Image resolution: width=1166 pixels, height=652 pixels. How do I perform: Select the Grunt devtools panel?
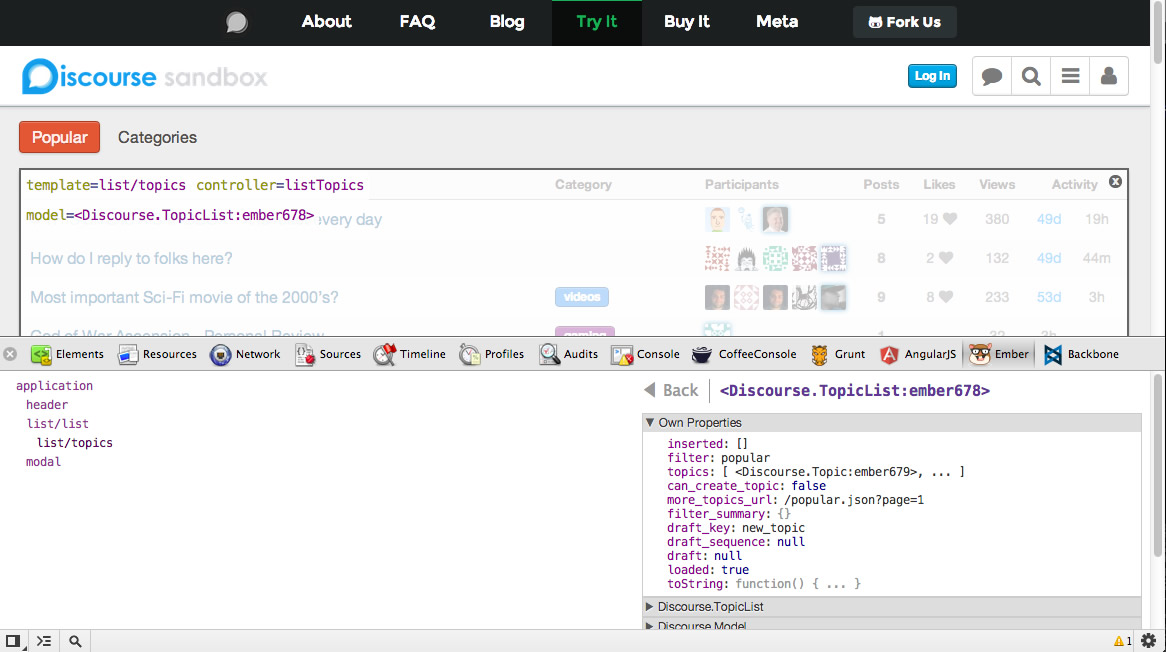(x=838, y=354)
